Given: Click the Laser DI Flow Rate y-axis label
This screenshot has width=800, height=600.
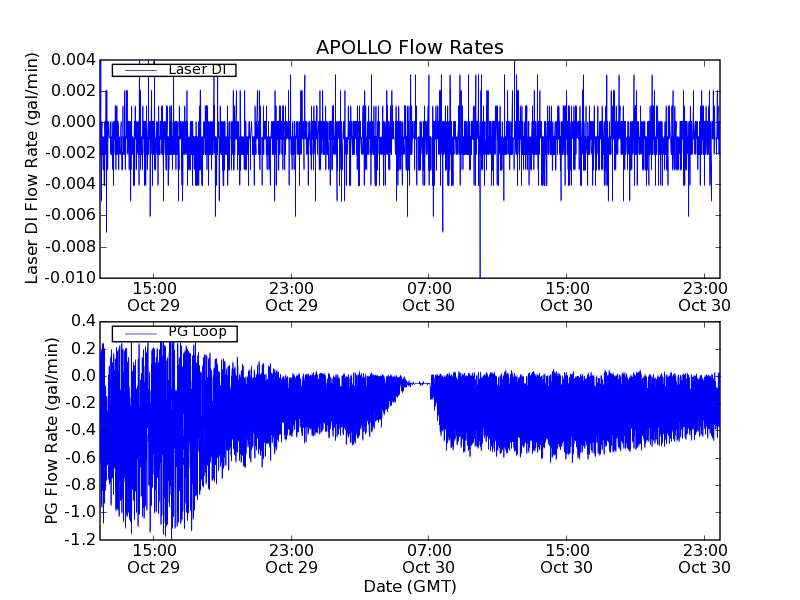Looking at the screenshot, I should pyautogui.click(x=33, y=168).
